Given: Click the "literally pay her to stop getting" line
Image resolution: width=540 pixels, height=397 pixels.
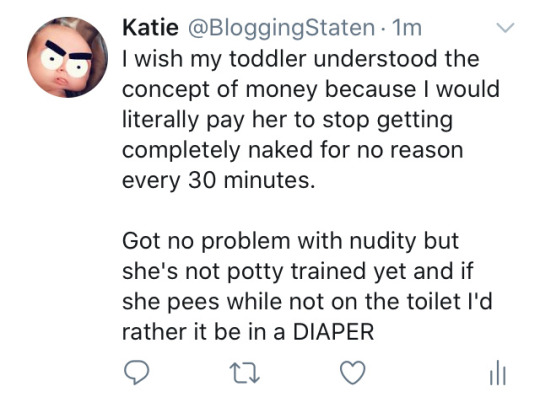Looking at the screenshot, I should pyautogui.click(x=288, y=120).
